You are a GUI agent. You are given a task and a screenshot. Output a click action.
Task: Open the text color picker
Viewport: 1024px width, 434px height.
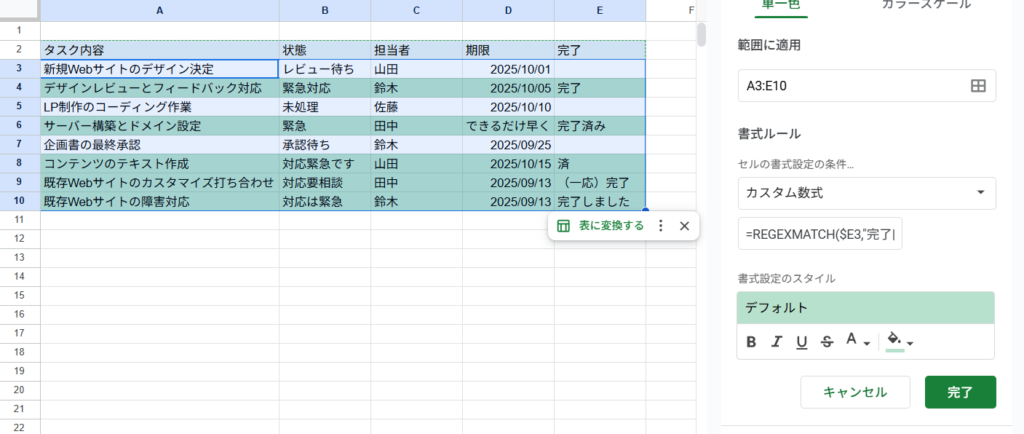858,342
